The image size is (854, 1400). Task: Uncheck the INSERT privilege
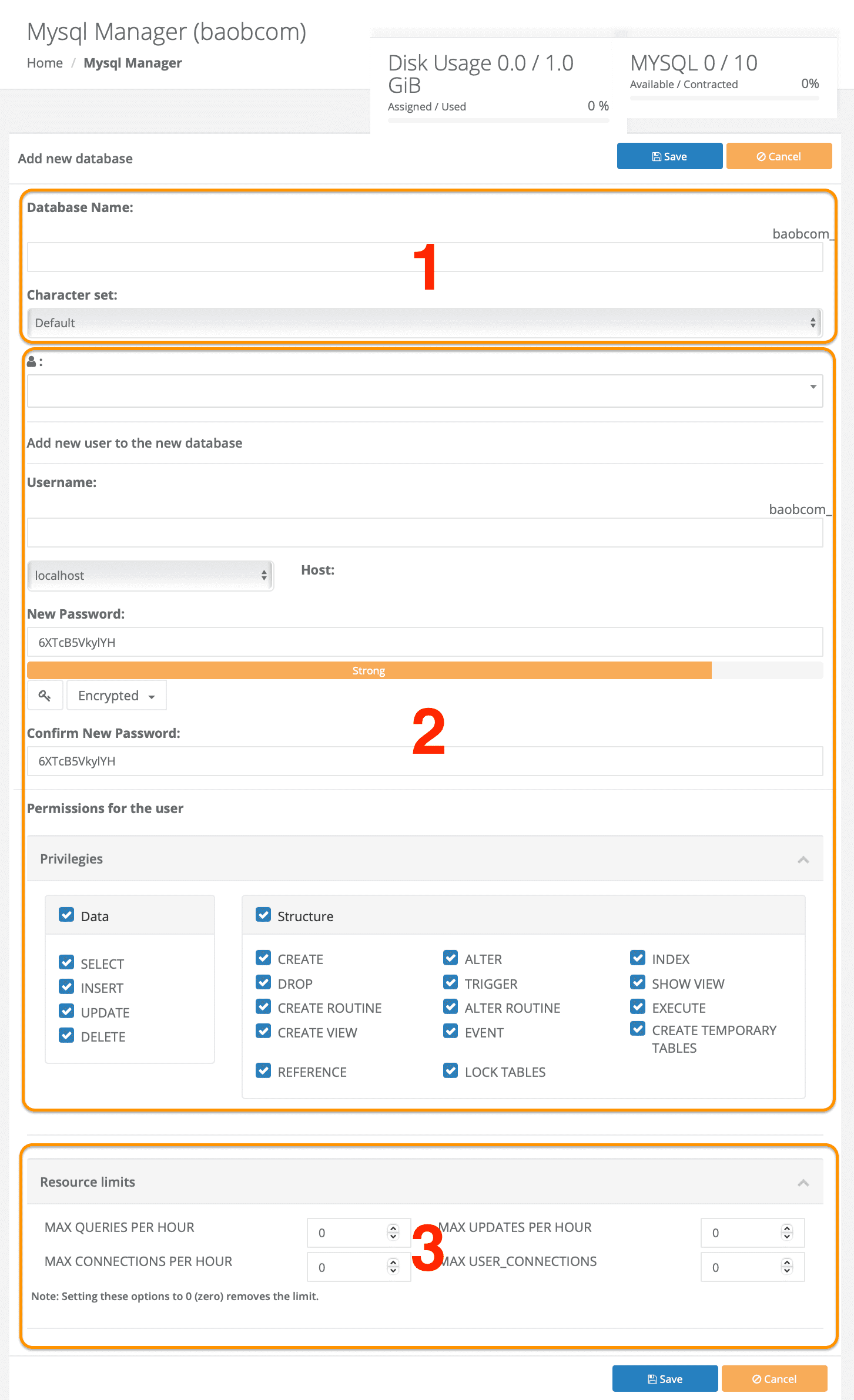(66, 987)
